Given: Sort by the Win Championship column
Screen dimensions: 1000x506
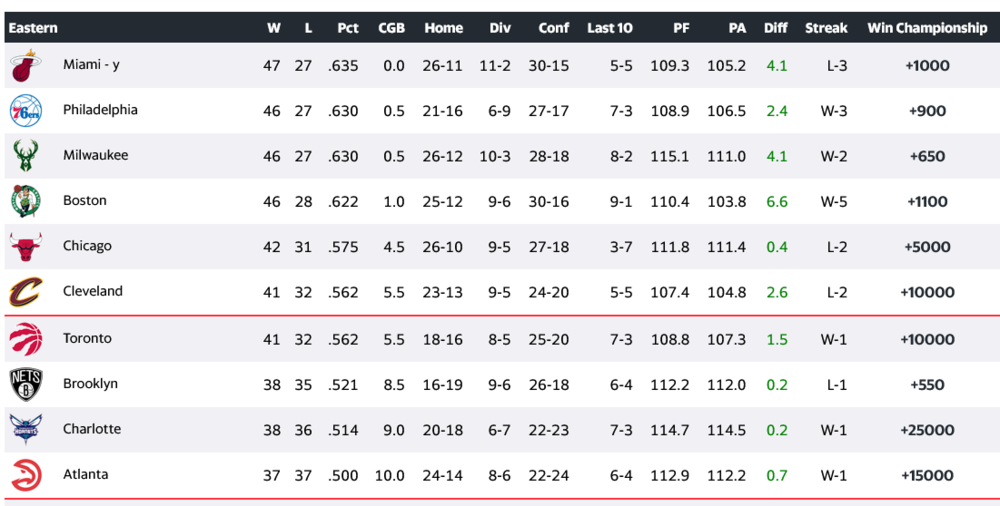Looking at the screenshot, I should (x=927, y=28).
